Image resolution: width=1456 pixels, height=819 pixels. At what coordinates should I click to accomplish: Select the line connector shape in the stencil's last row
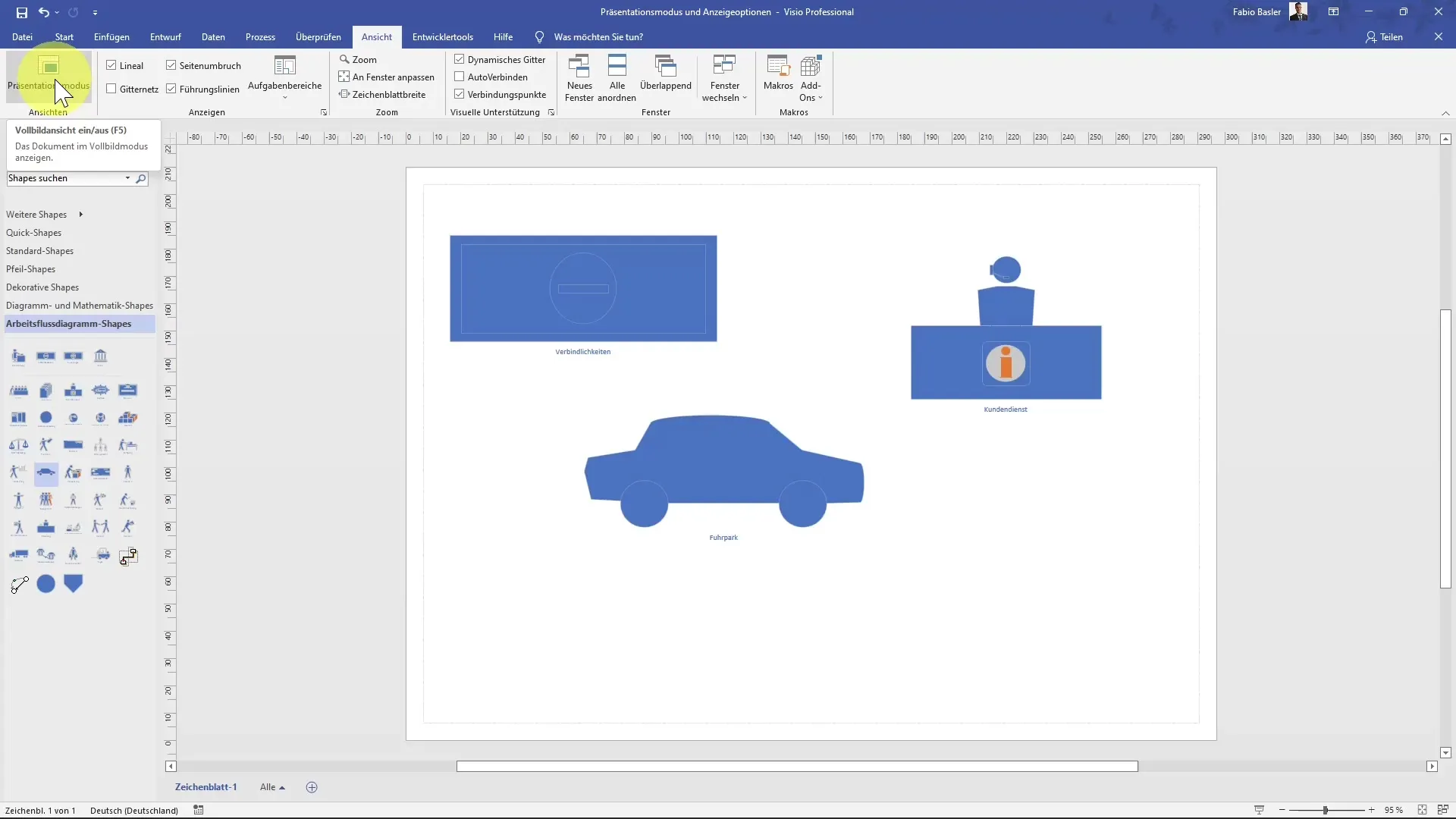19,584
